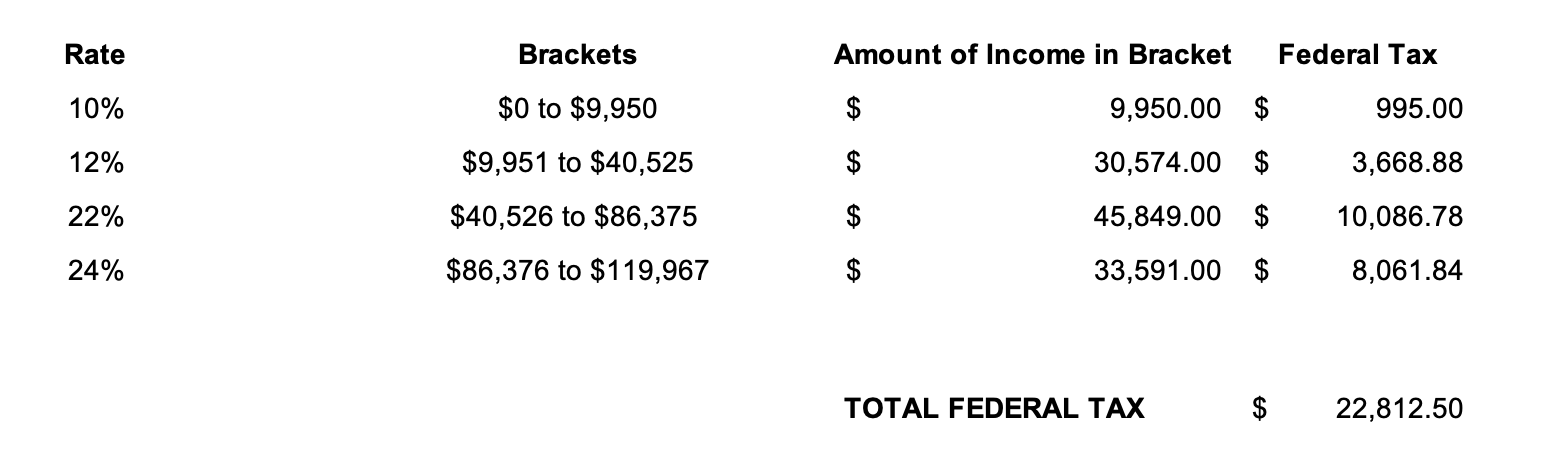The image size is (1542, 450).
Task: Click the Federal Tax column header
Action: pos(1357,55)
